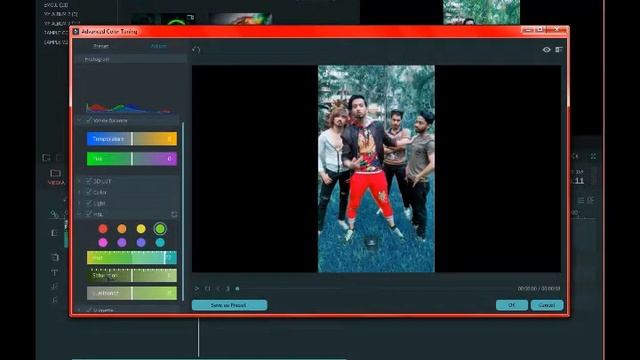This screenshot has height=360, width=640.
Task: Click the undo arrow above the preview
Action: (196, 50)
